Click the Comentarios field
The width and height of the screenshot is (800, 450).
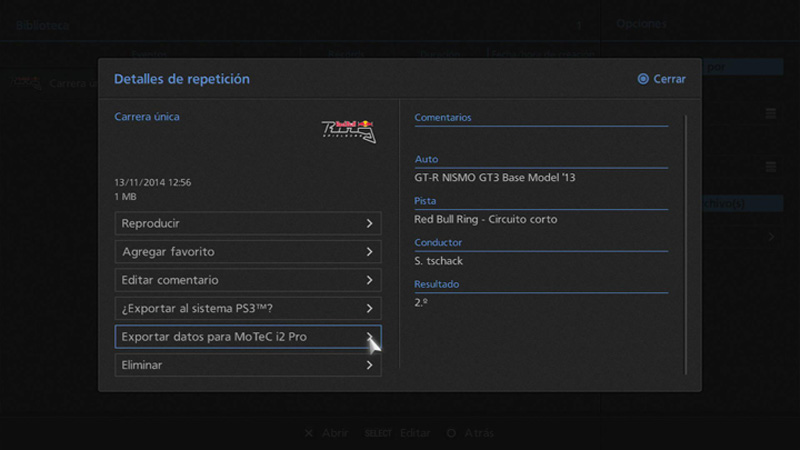pyautogui.click(x=540, y=118)
